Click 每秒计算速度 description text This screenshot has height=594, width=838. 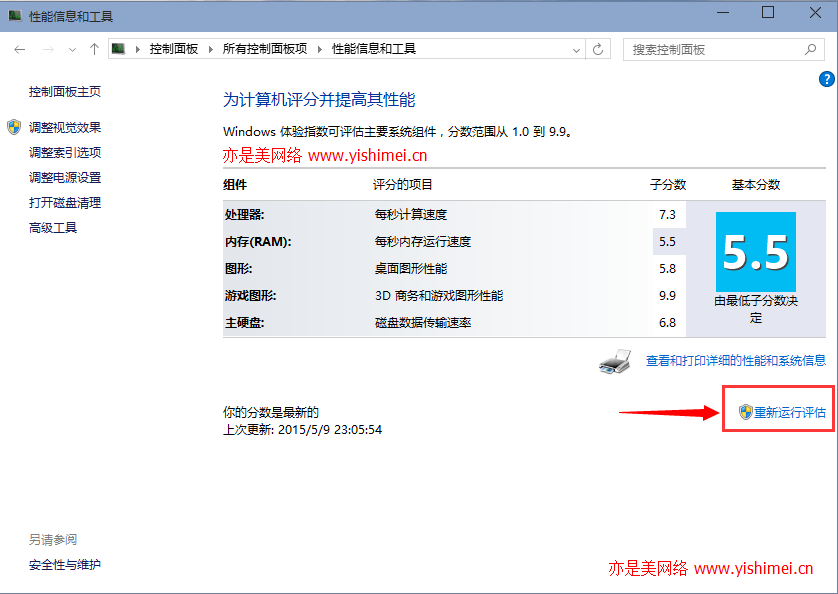click(x=410, y=215)
